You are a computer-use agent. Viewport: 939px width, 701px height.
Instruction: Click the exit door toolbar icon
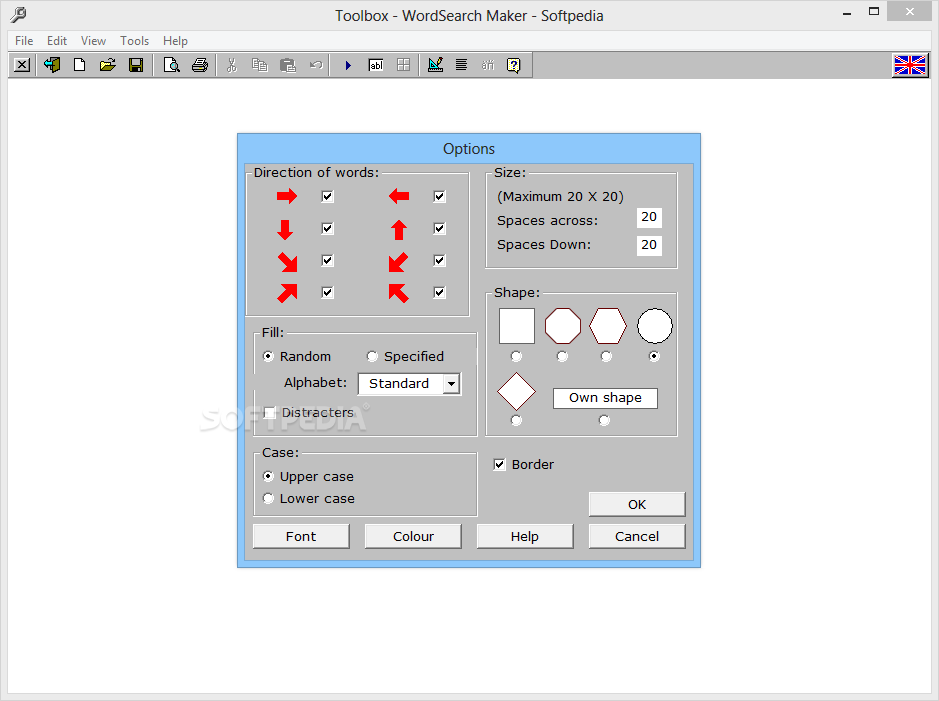[52, 65]
